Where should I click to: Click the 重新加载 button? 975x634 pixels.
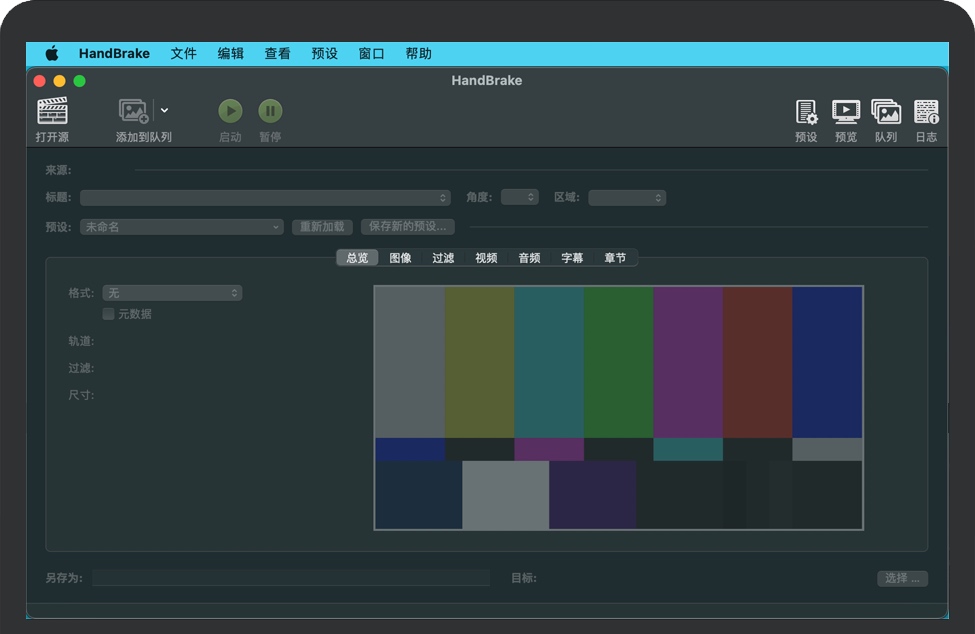click(322, 227)
